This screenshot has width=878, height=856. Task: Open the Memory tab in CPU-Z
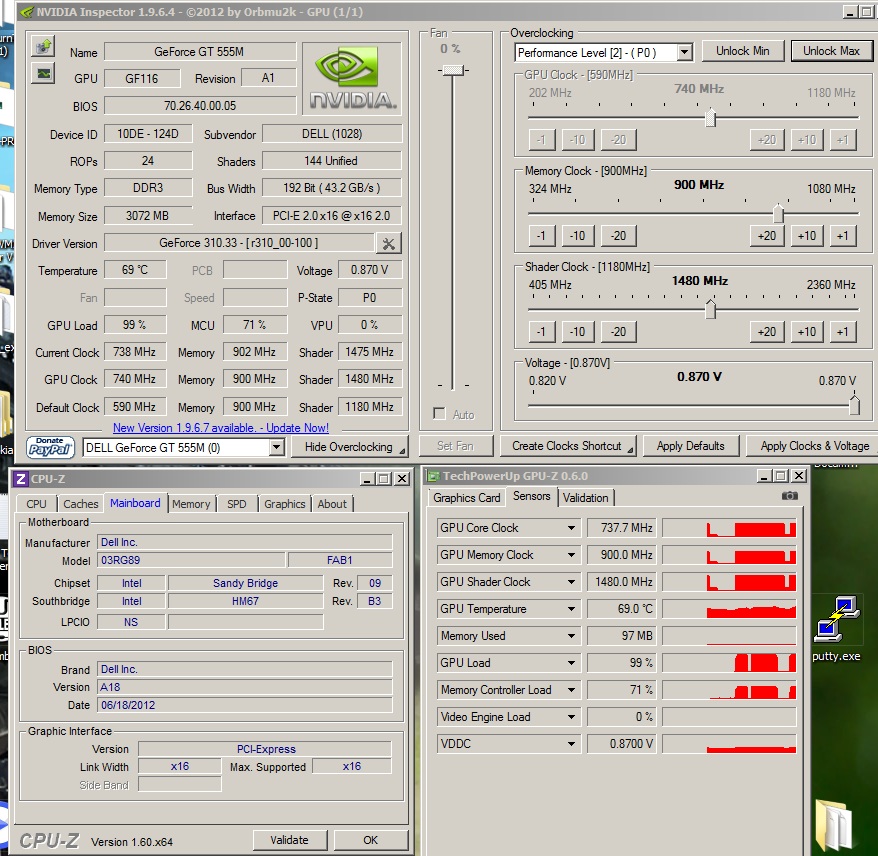191,504
